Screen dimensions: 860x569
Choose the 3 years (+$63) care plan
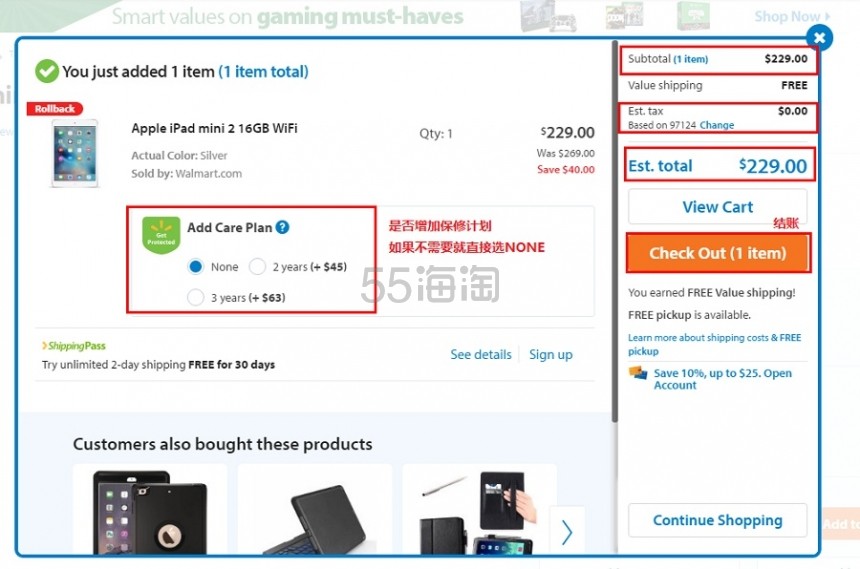(x=196, y=297)
